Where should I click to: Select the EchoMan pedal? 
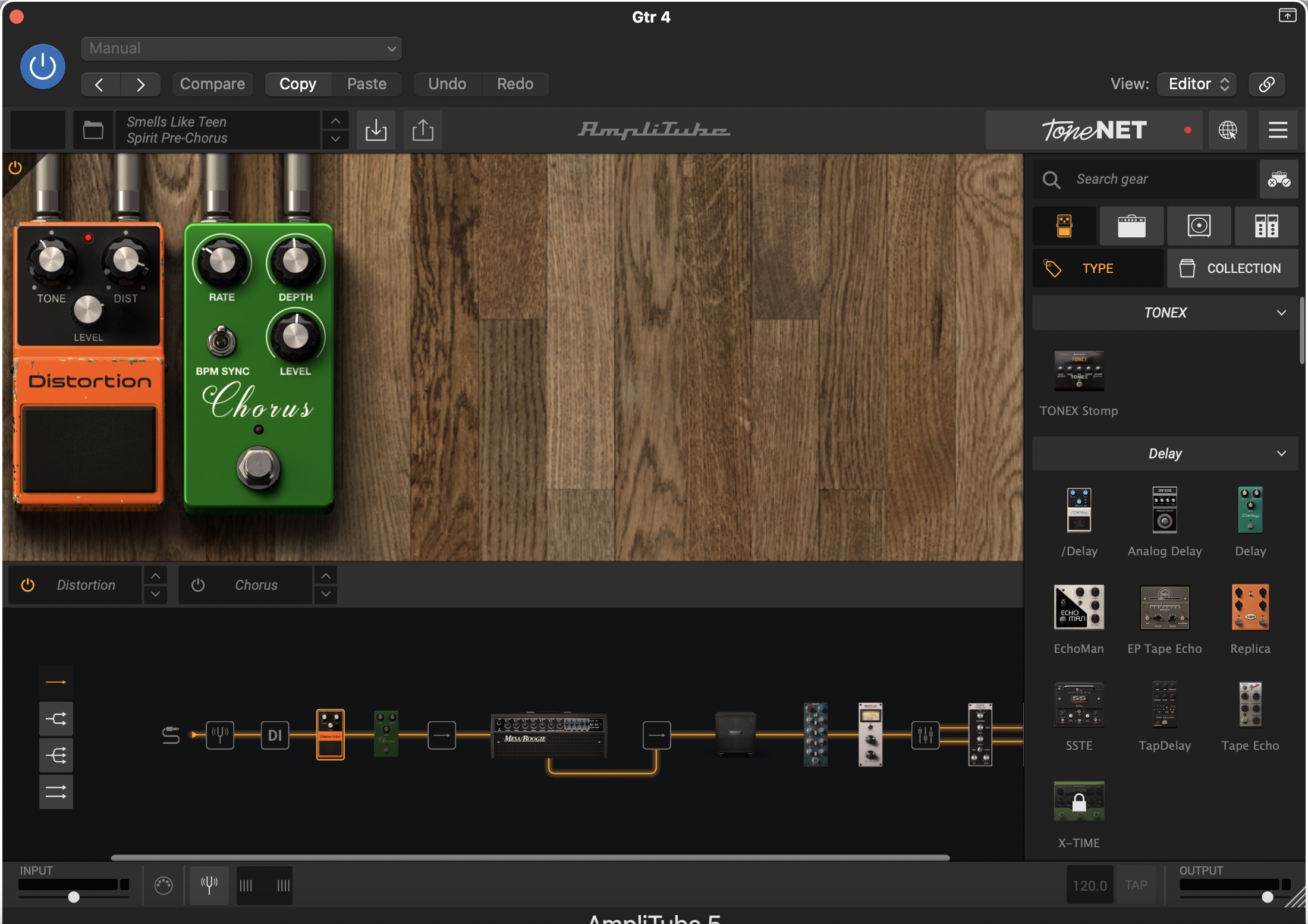click(1079, 607)
